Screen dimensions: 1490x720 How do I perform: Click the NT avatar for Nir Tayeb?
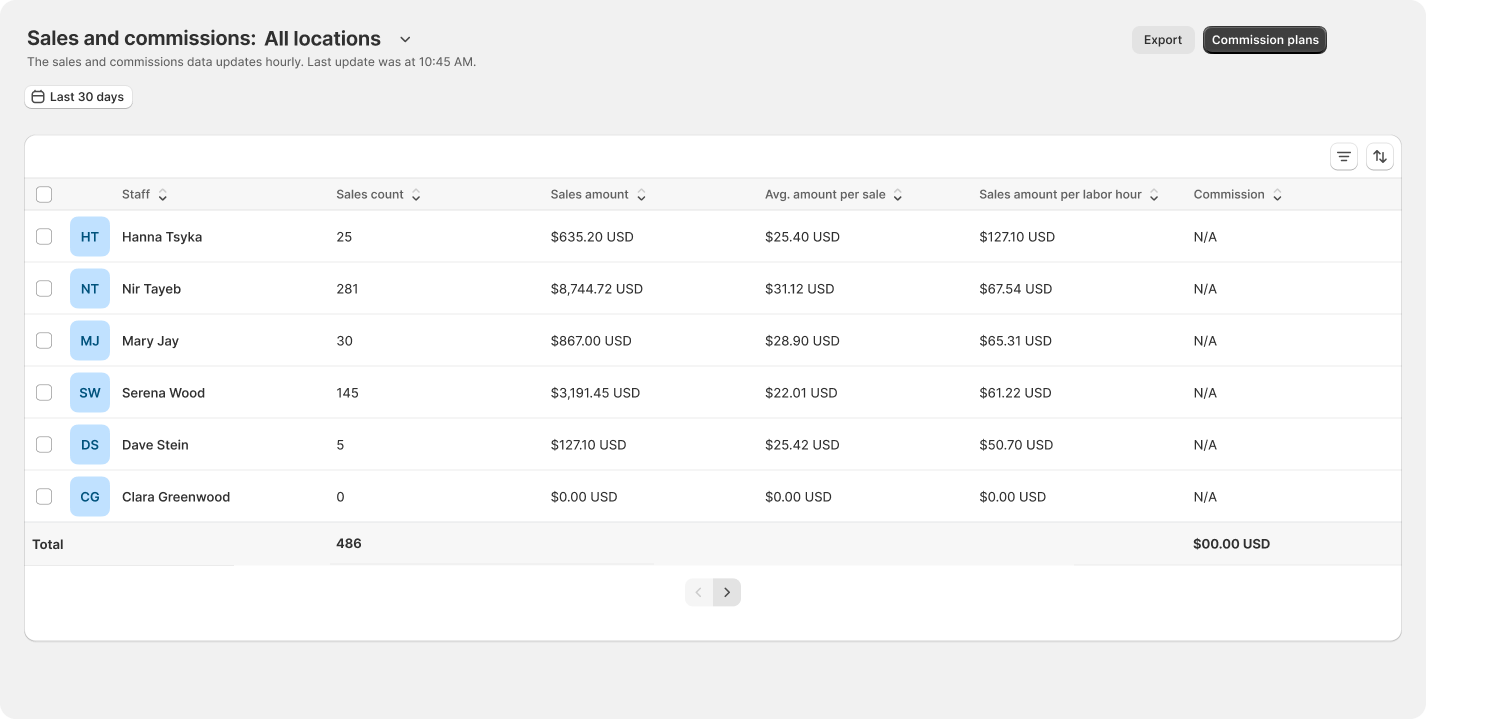pyautogui.click(x=90, y=289)
